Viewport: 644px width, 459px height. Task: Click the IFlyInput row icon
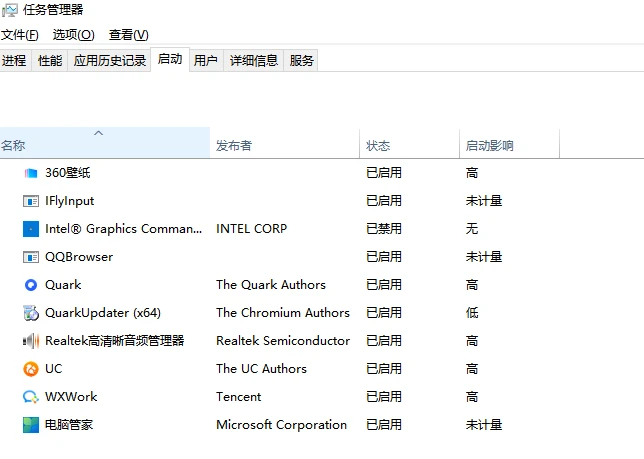(31, 201)
